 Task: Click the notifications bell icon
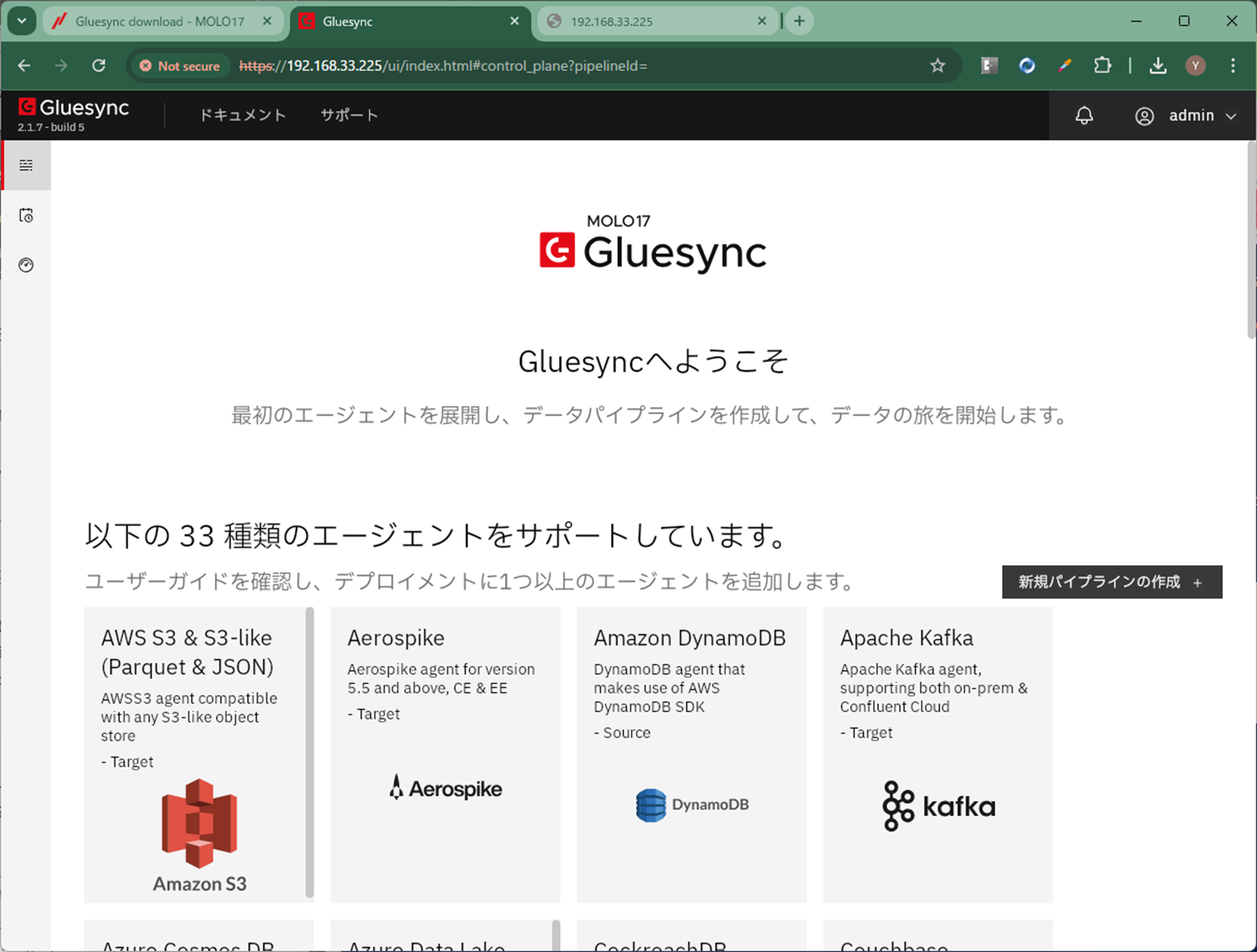tap(1084, 116)
